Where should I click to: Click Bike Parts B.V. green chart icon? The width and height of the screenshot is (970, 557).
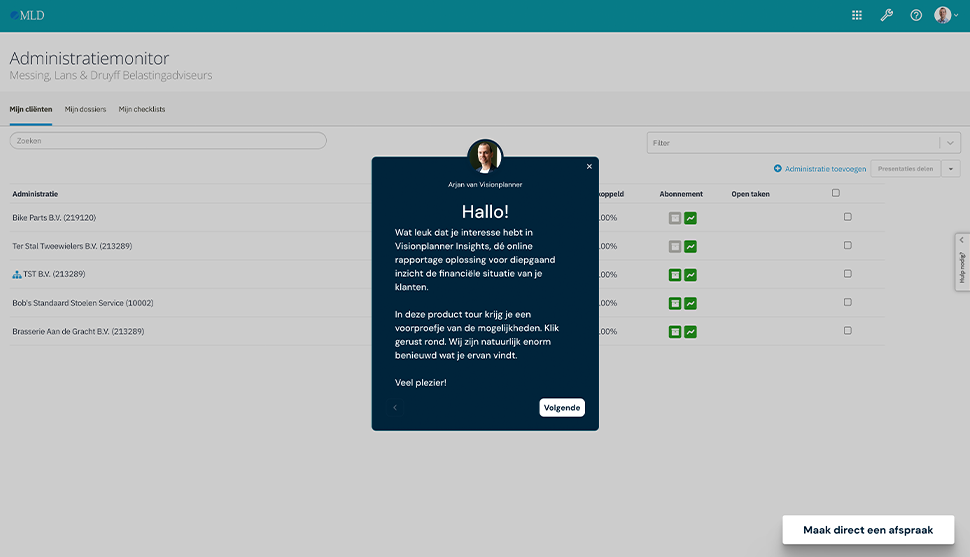click(x=690, y=218)
